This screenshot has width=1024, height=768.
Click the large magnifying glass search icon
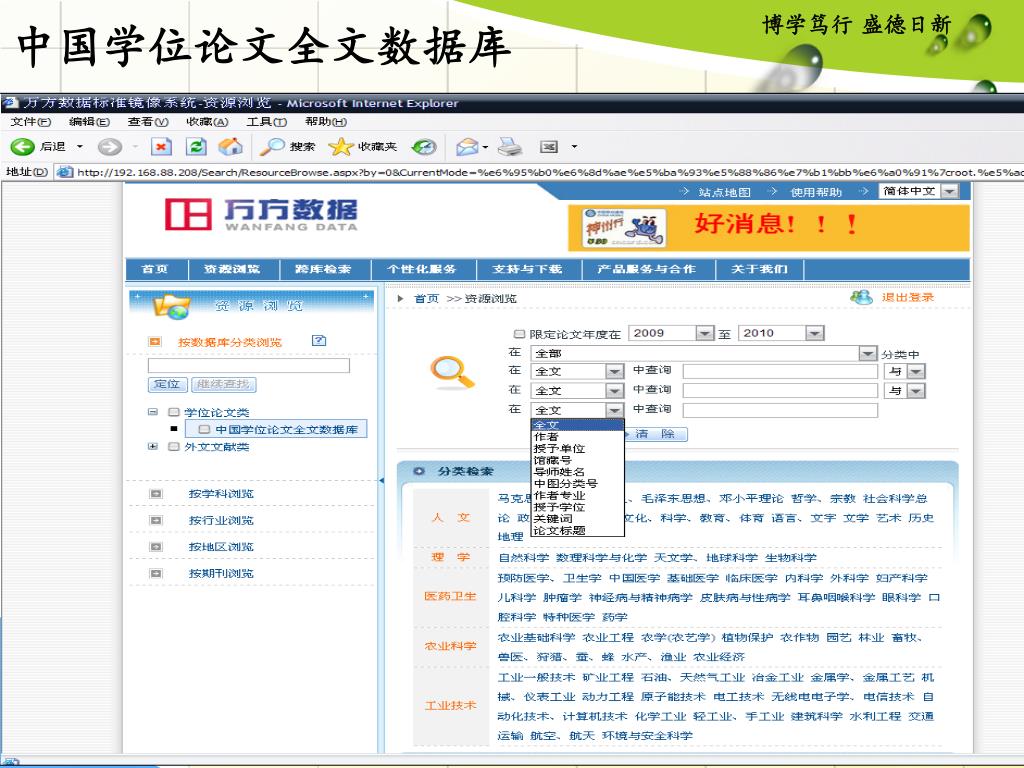click(452, 372)
